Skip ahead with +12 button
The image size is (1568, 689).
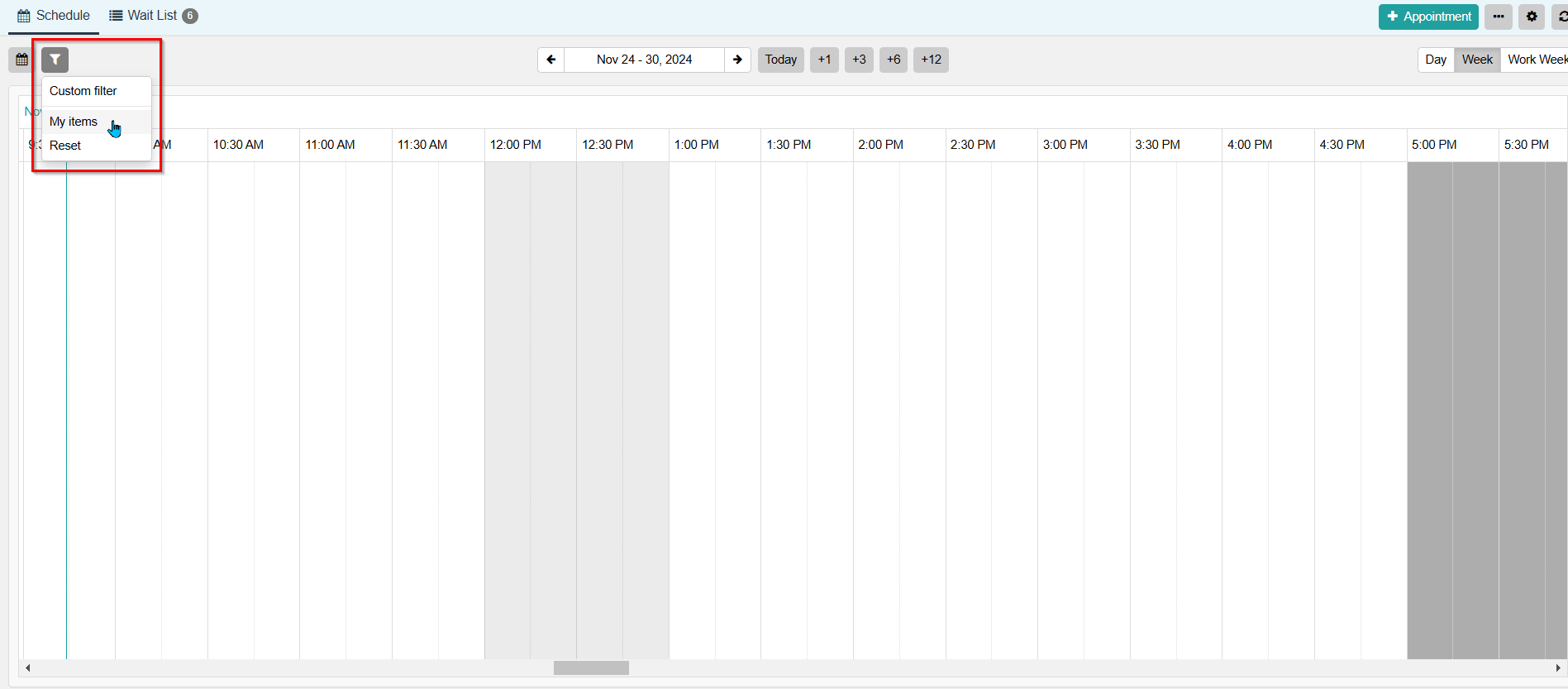point(931,60)
